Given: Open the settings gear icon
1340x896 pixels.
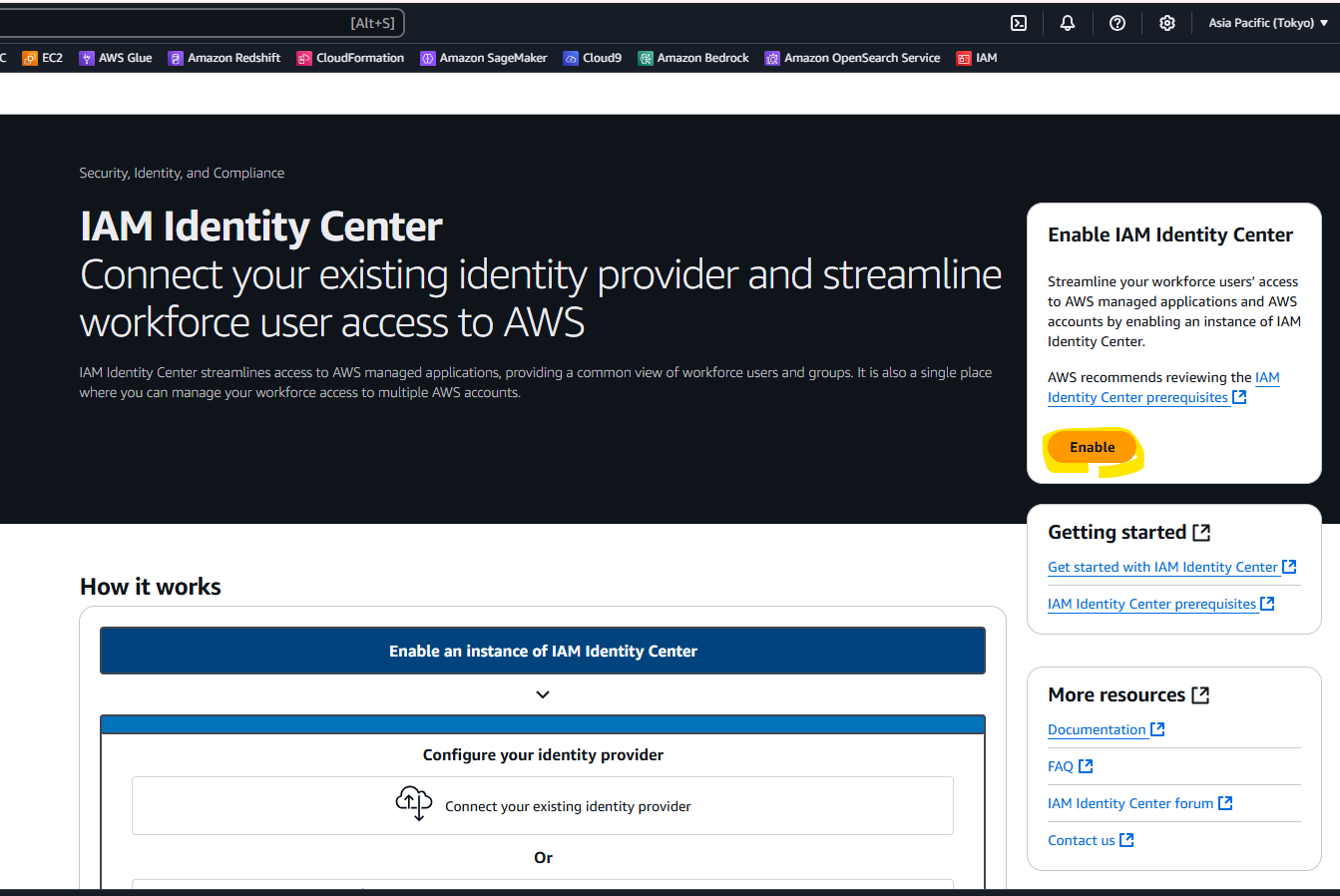Looking at the screenshot, I should click(x=1167, y=23).
